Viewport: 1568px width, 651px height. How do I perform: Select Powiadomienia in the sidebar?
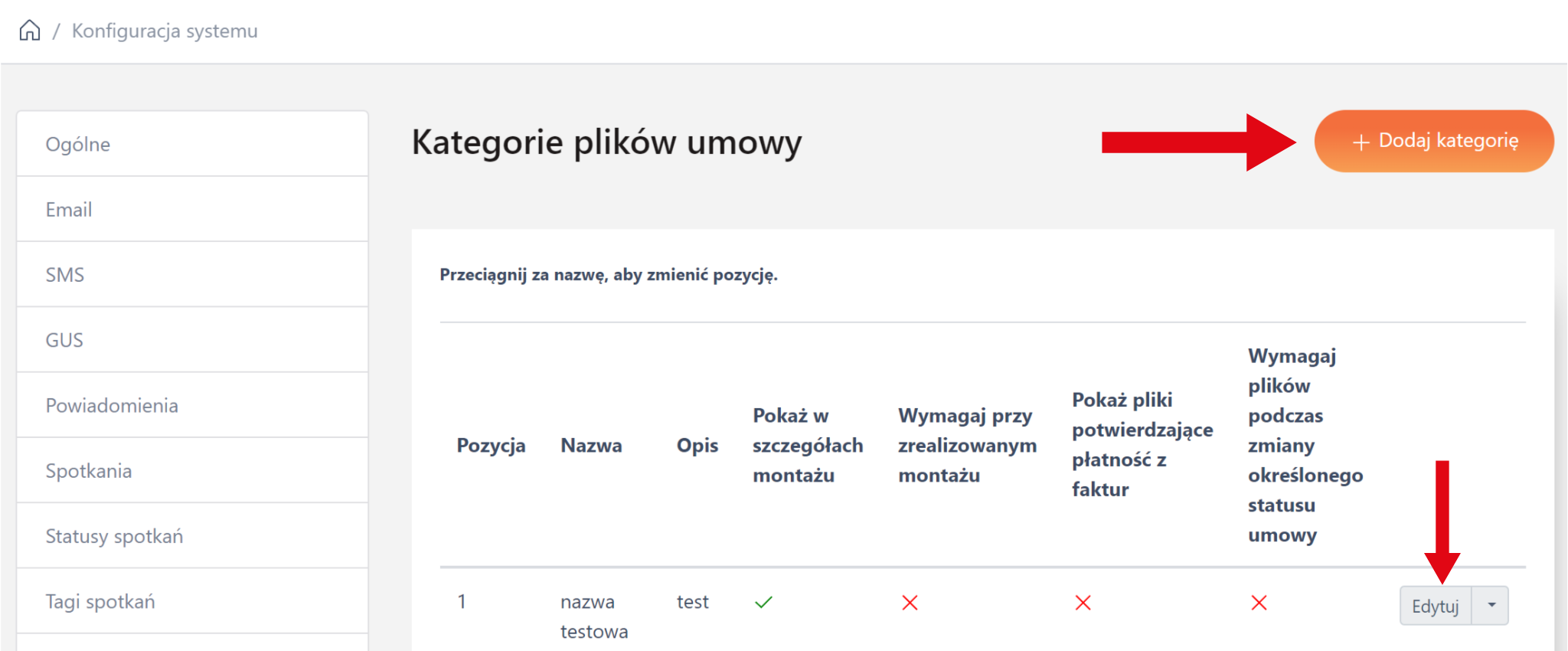tap(112, 405)
